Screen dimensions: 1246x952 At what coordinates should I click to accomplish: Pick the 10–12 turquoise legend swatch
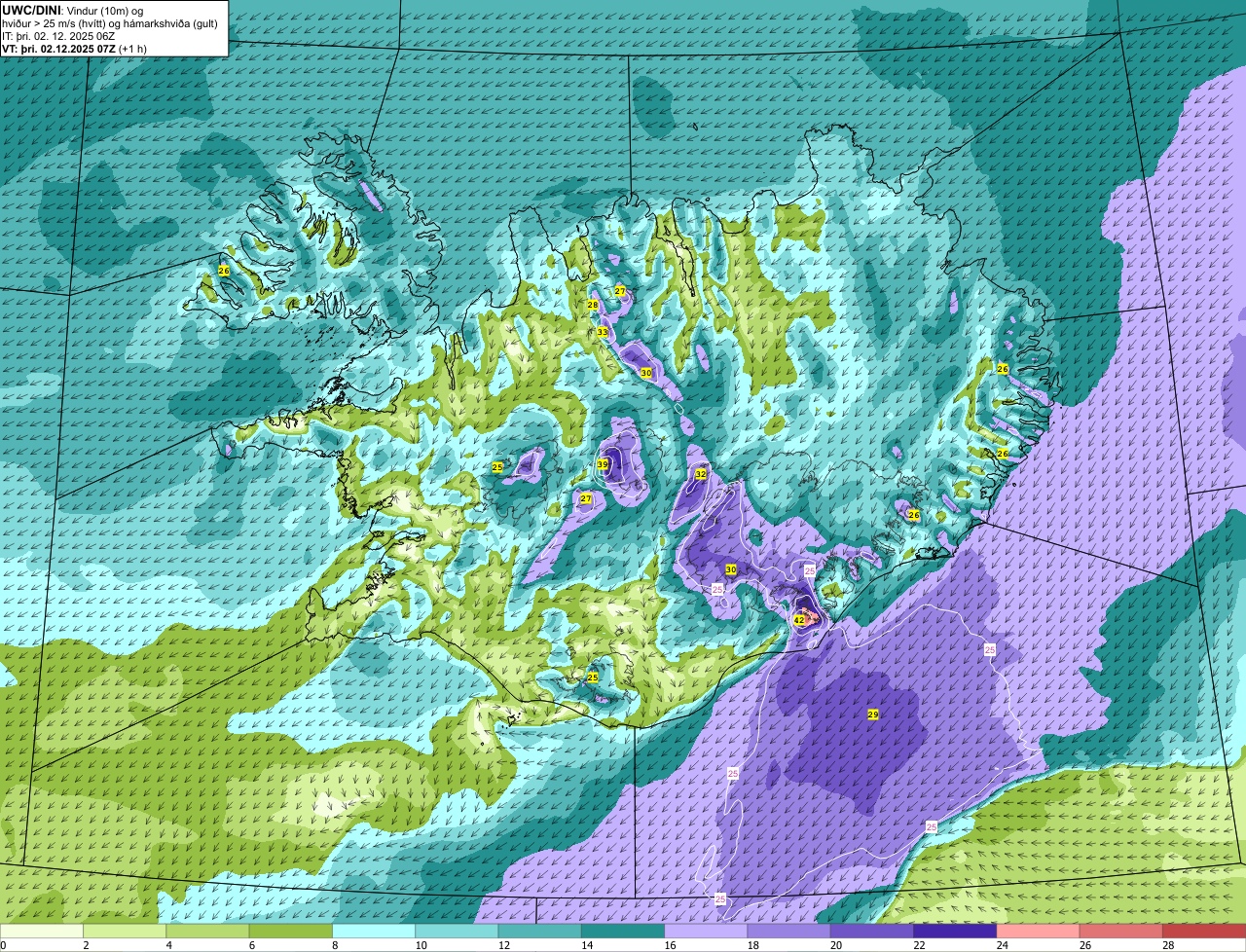tap(457, 931)
